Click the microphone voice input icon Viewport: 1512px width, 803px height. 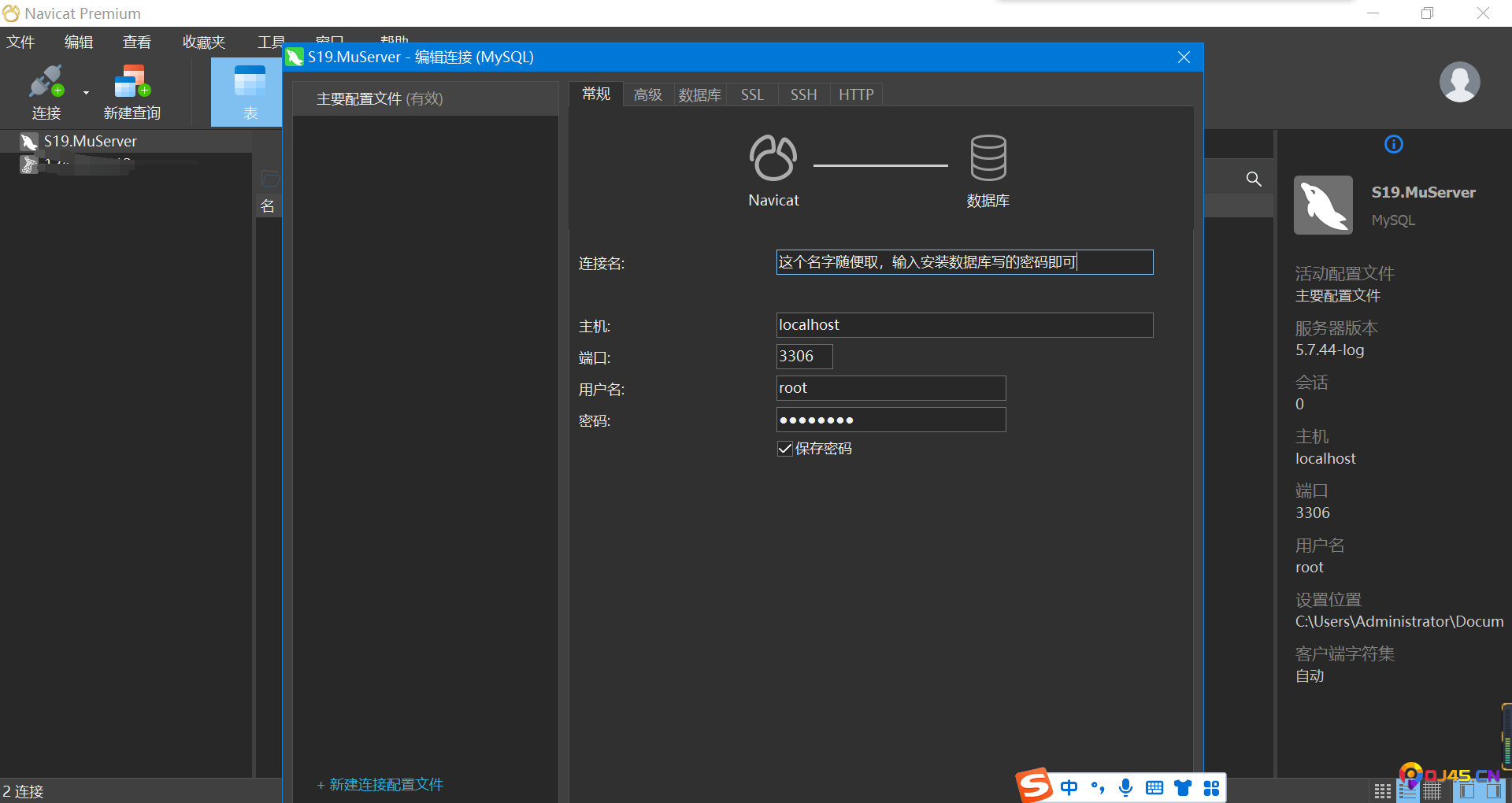click(1126, 787)
